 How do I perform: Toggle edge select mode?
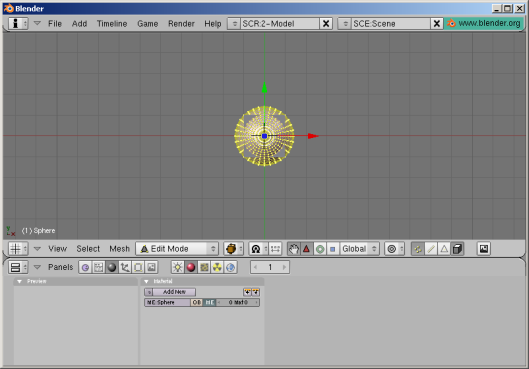point(431,249)
